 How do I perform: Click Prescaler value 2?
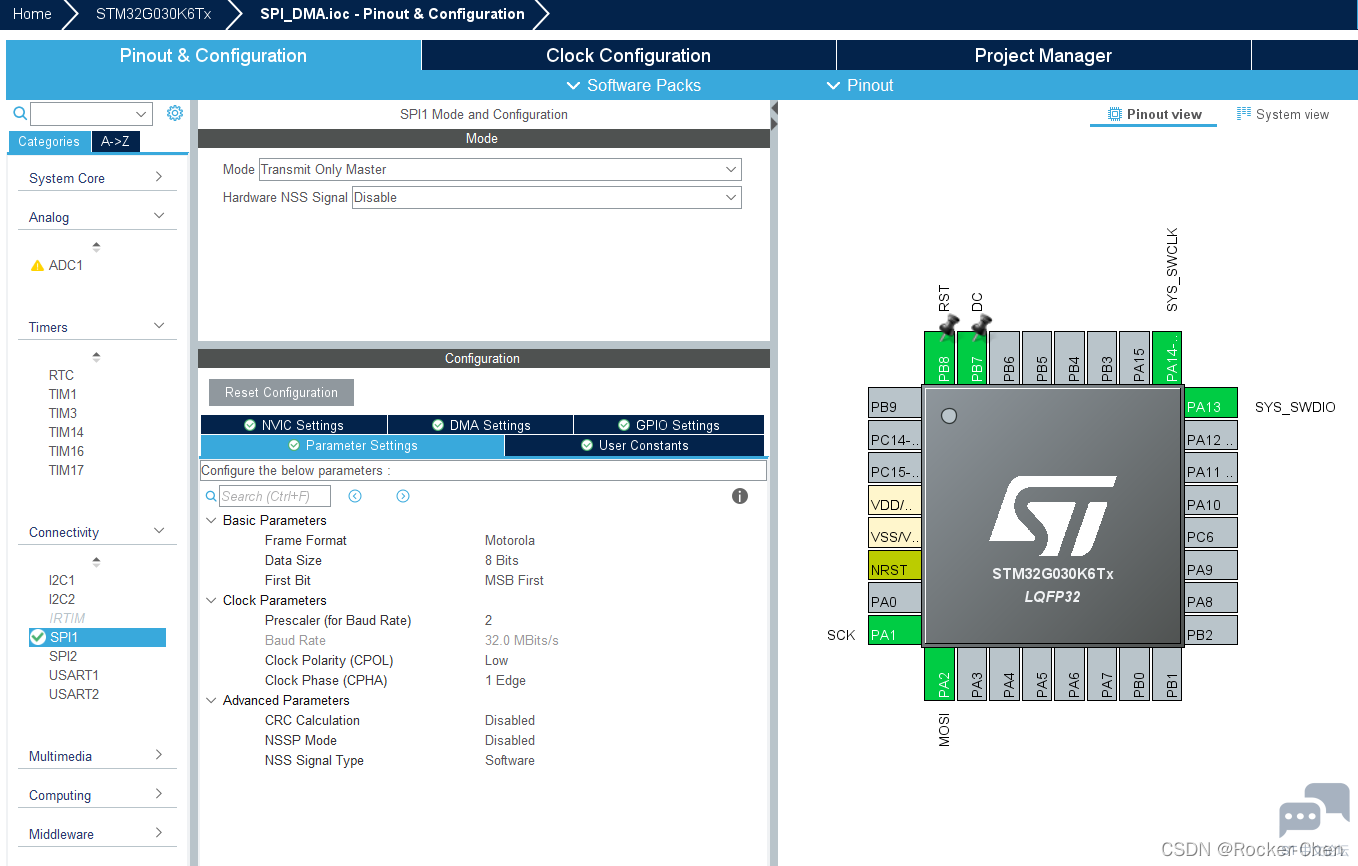[x=489, y=620]
